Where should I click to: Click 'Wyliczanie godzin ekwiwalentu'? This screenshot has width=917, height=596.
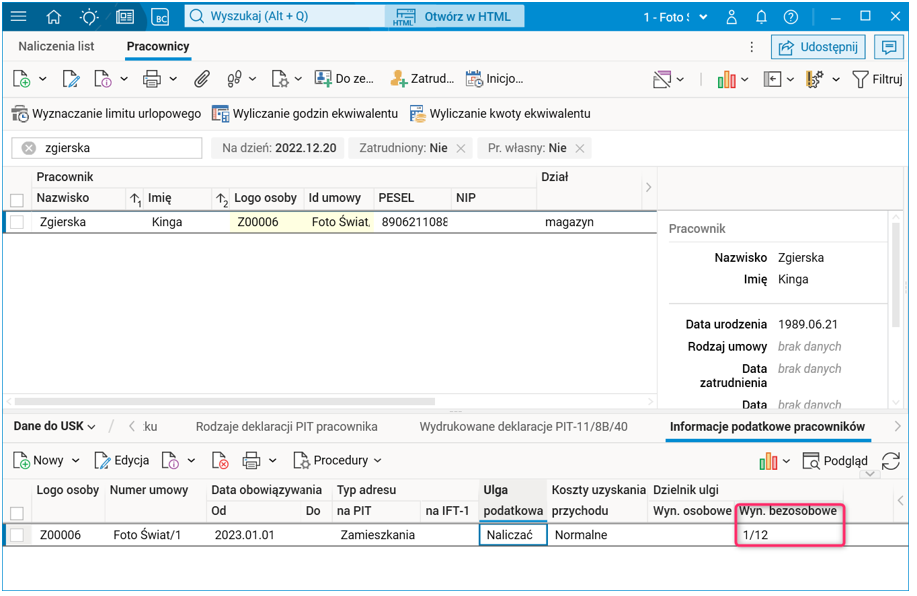click(305, 114)
